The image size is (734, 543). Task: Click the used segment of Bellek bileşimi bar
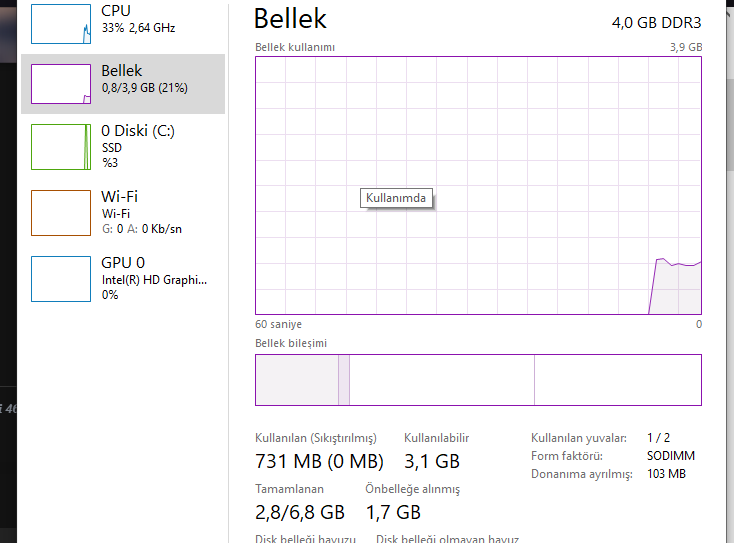[297, 380]
